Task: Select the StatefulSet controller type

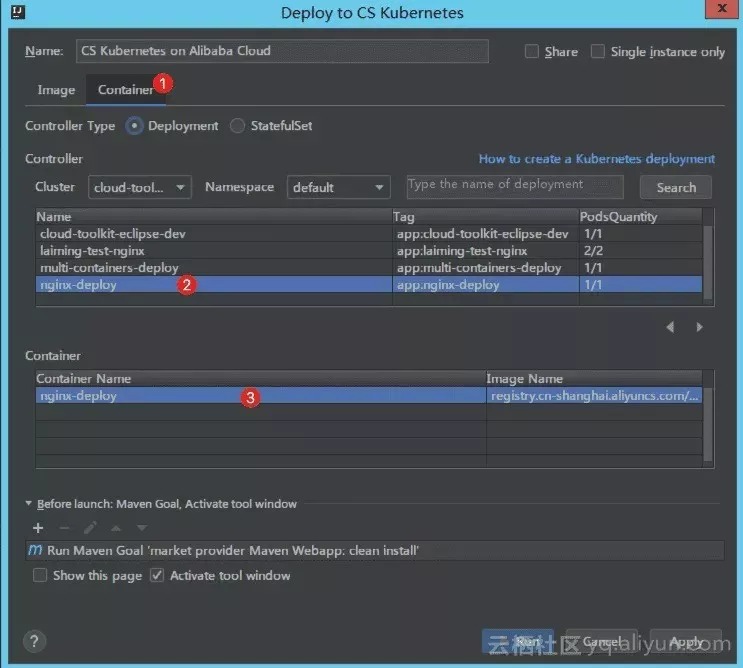Action: point(237,126)
